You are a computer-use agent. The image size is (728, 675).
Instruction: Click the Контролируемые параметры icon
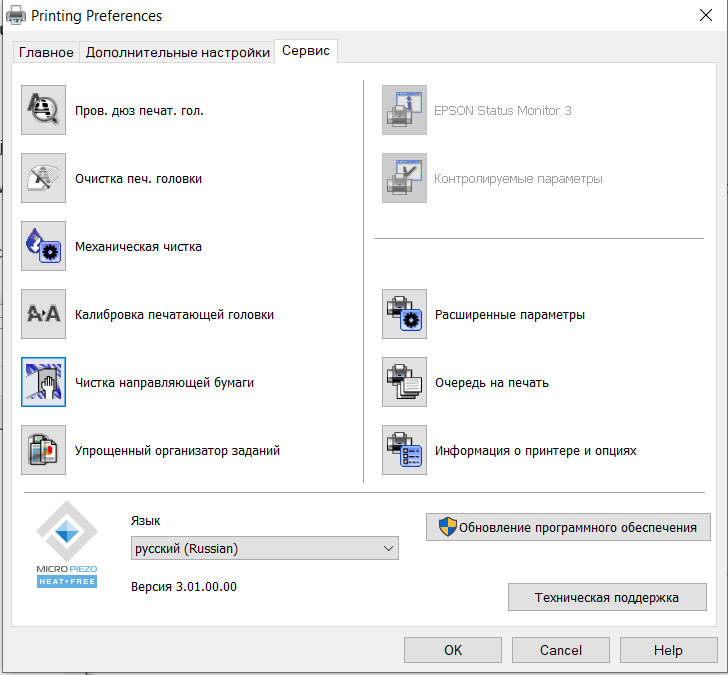click(x=404, y=178)
